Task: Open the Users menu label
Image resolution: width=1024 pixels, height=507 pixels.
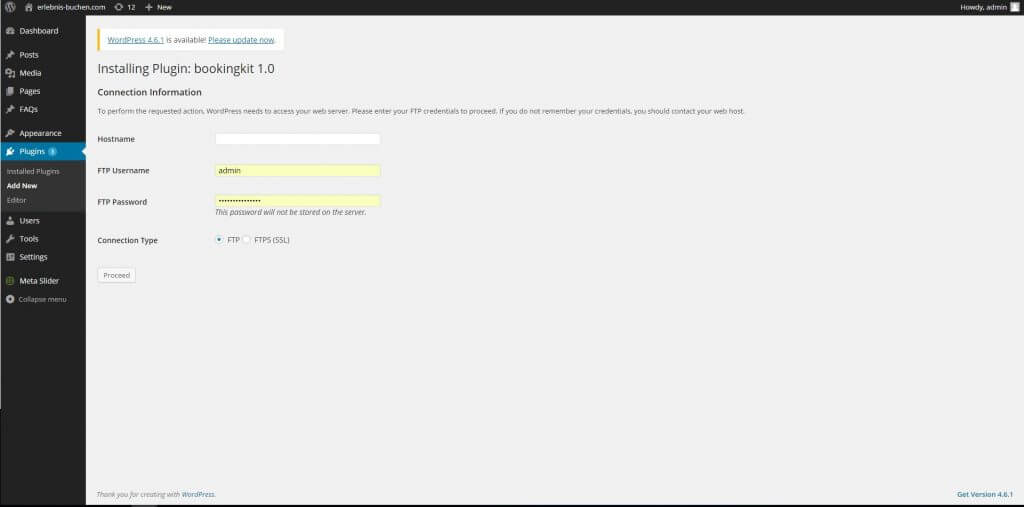Action: click(29, 221)
